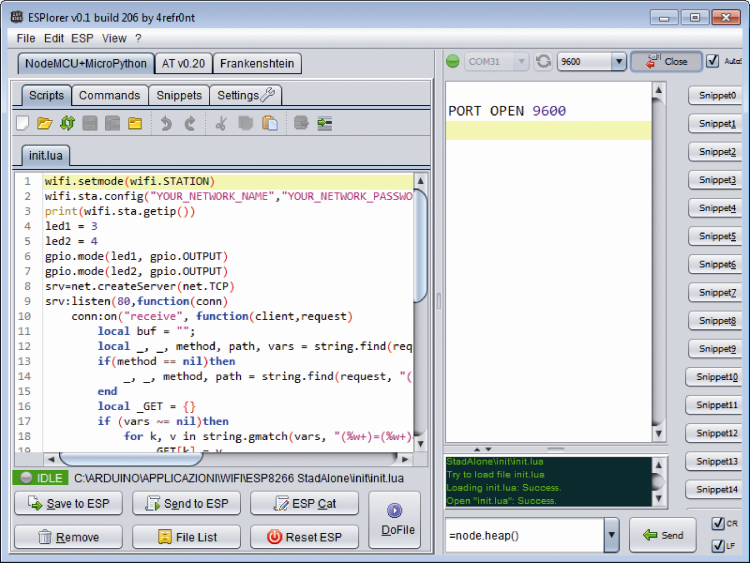The height and width of the screenshot is (563, 750).
Task: Click the Save to ESP button
Action: (x=68, y=503)
